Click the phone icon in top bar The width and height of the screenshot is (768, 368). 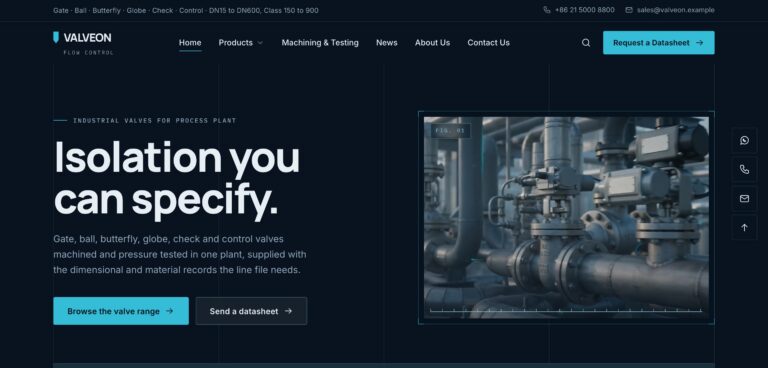tap(547, 10)
